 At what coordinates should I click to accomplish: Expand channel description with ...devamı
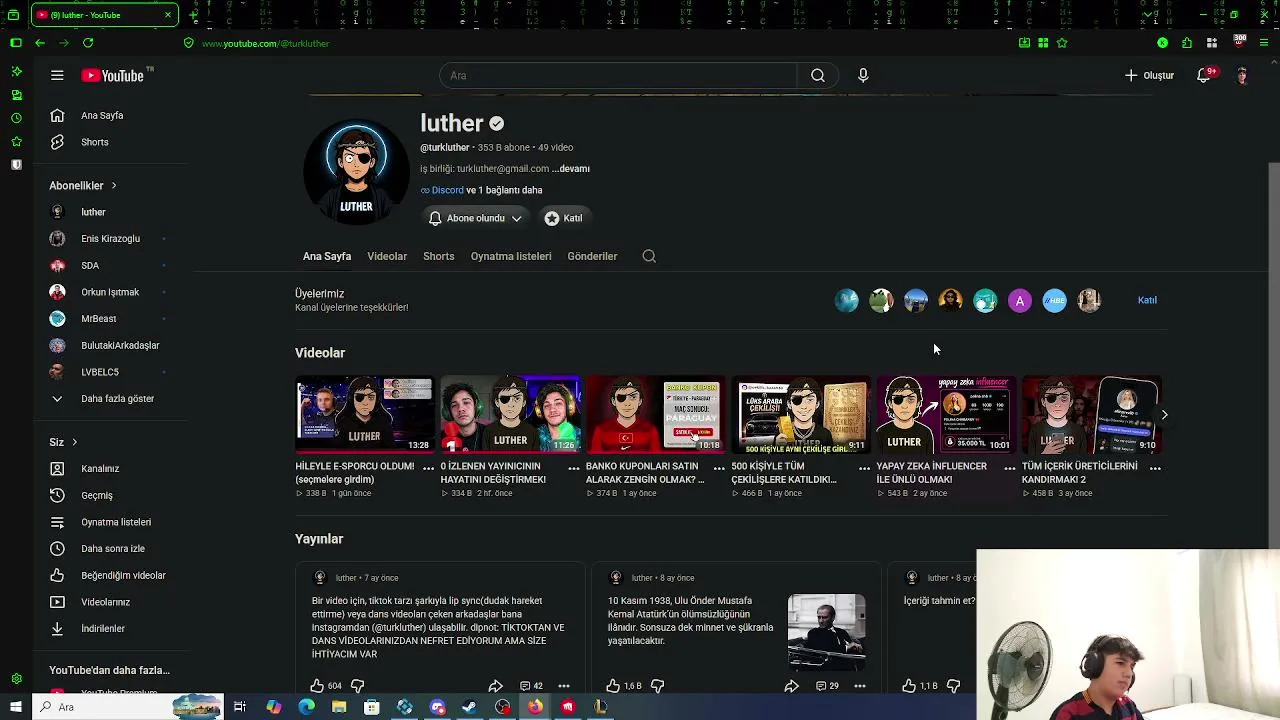click(x=571, y=169)
